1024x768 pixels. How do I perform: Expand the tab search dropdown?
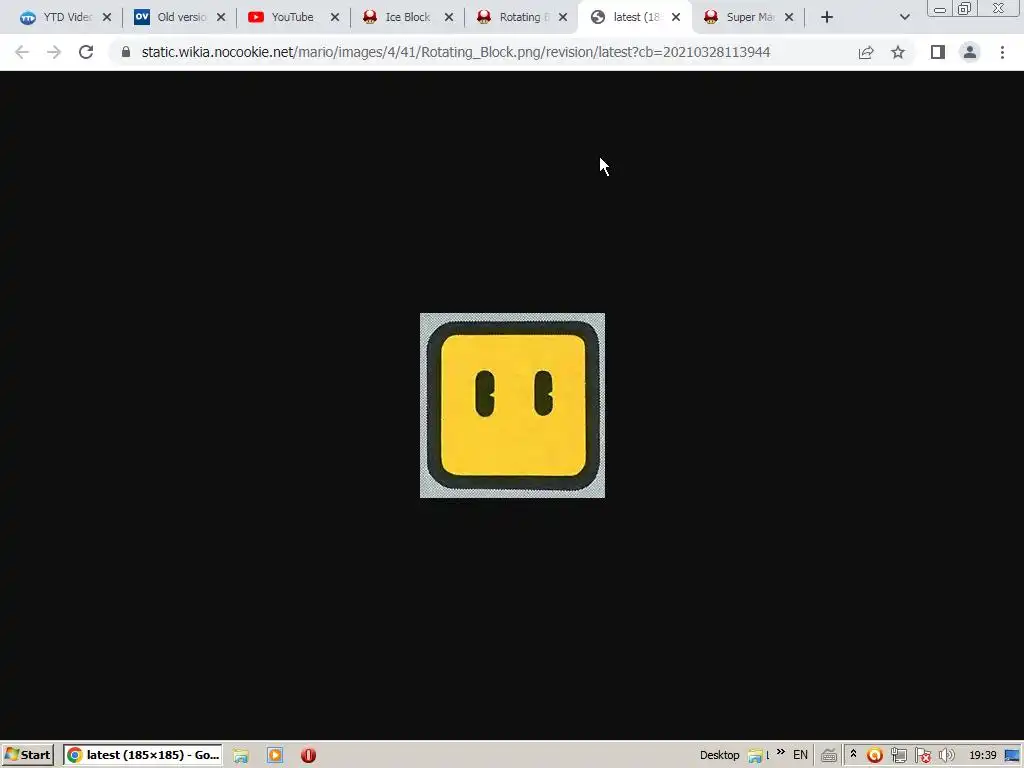click(x=904, y=17)
